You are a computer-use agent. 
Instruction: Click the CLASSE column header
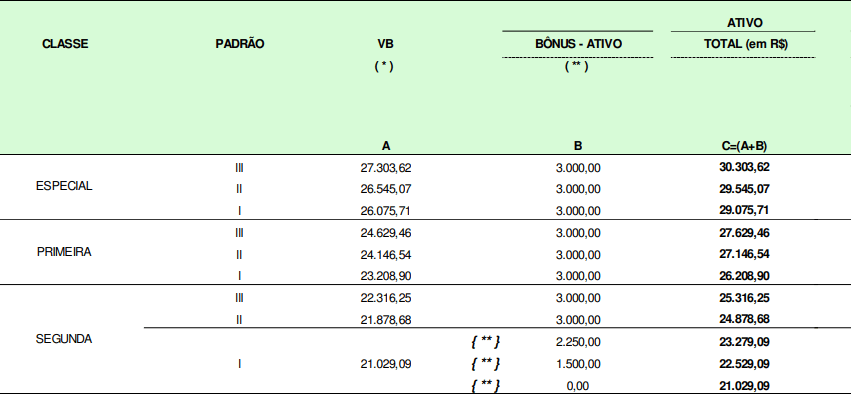click(65, 44)
